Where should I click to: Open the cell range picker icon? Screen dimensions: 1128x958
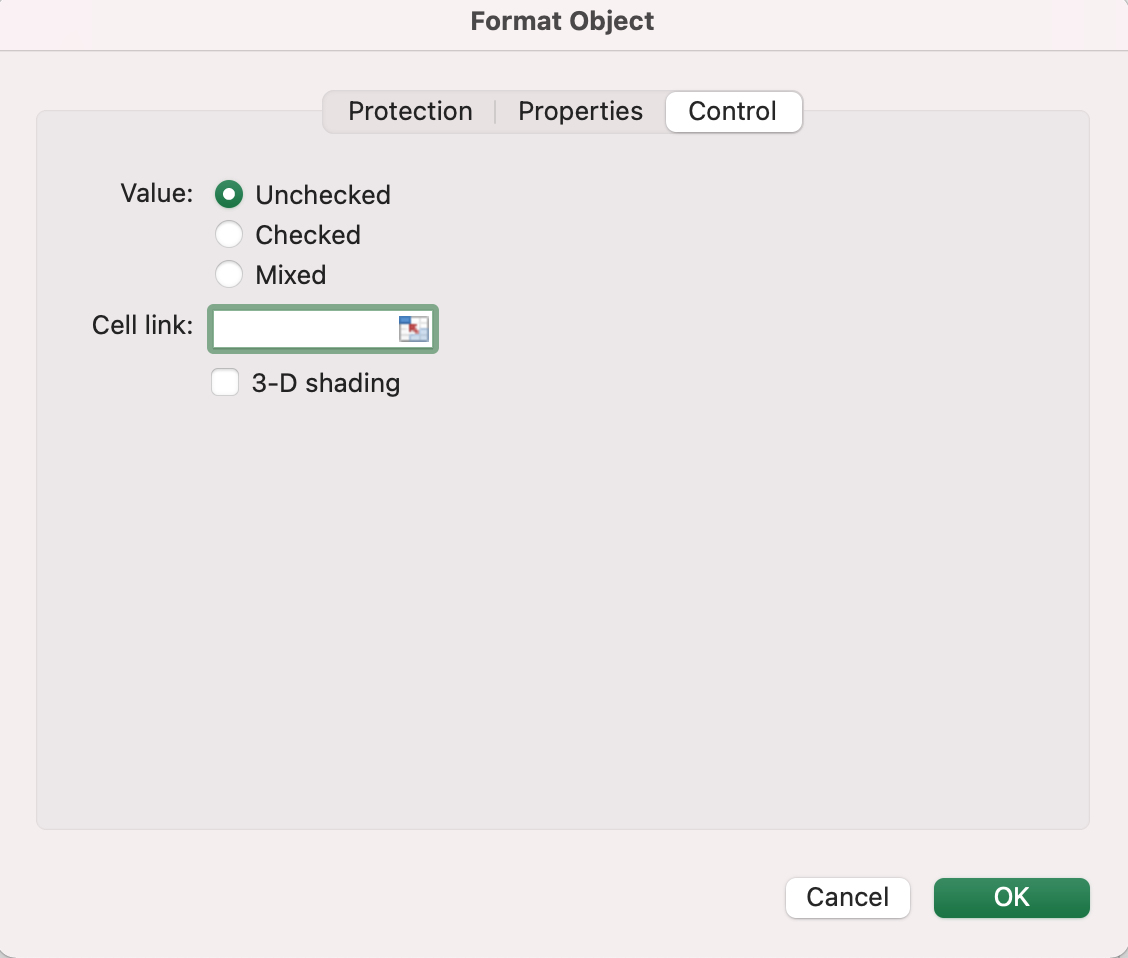[x=413, y=329]
